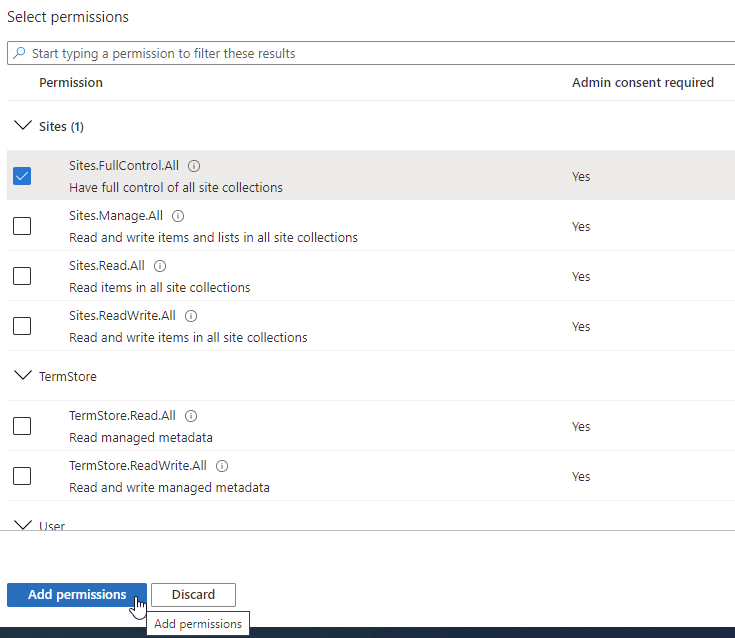Collapse the TermStore permission group

pyautogui.click(x=22, y=376)
